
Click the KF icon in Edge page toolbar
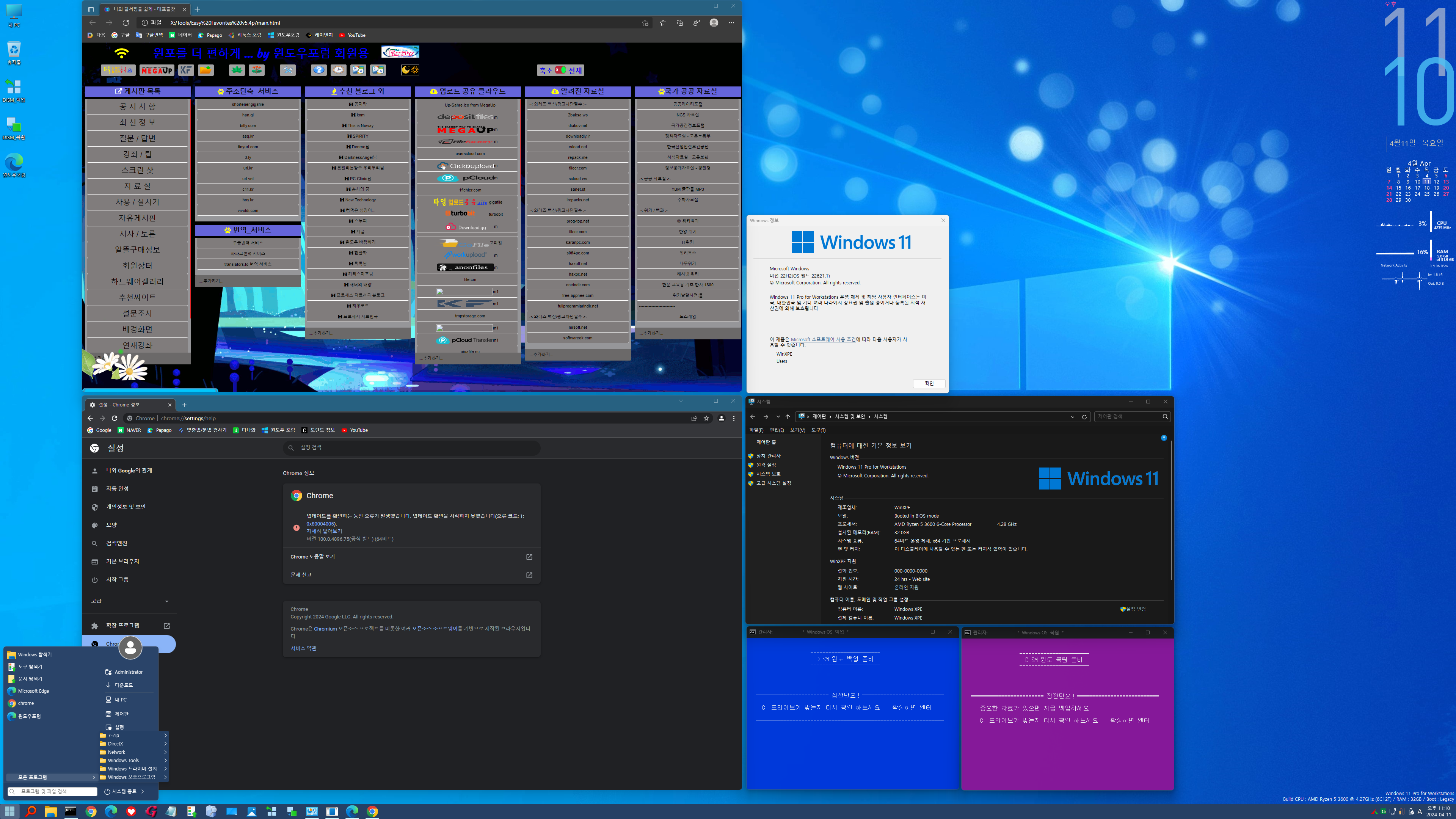click(x=186, y=70)
